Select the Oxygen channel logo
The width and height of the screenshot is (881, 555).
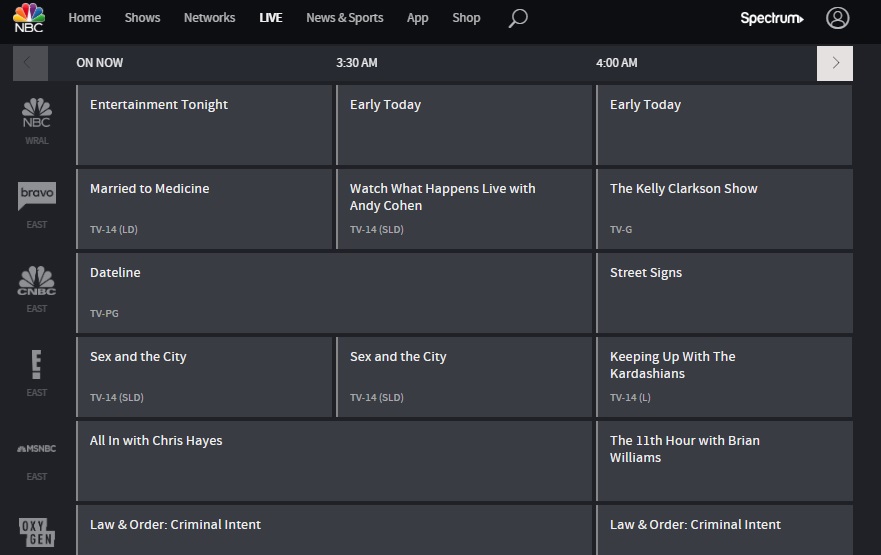[37, 532]
